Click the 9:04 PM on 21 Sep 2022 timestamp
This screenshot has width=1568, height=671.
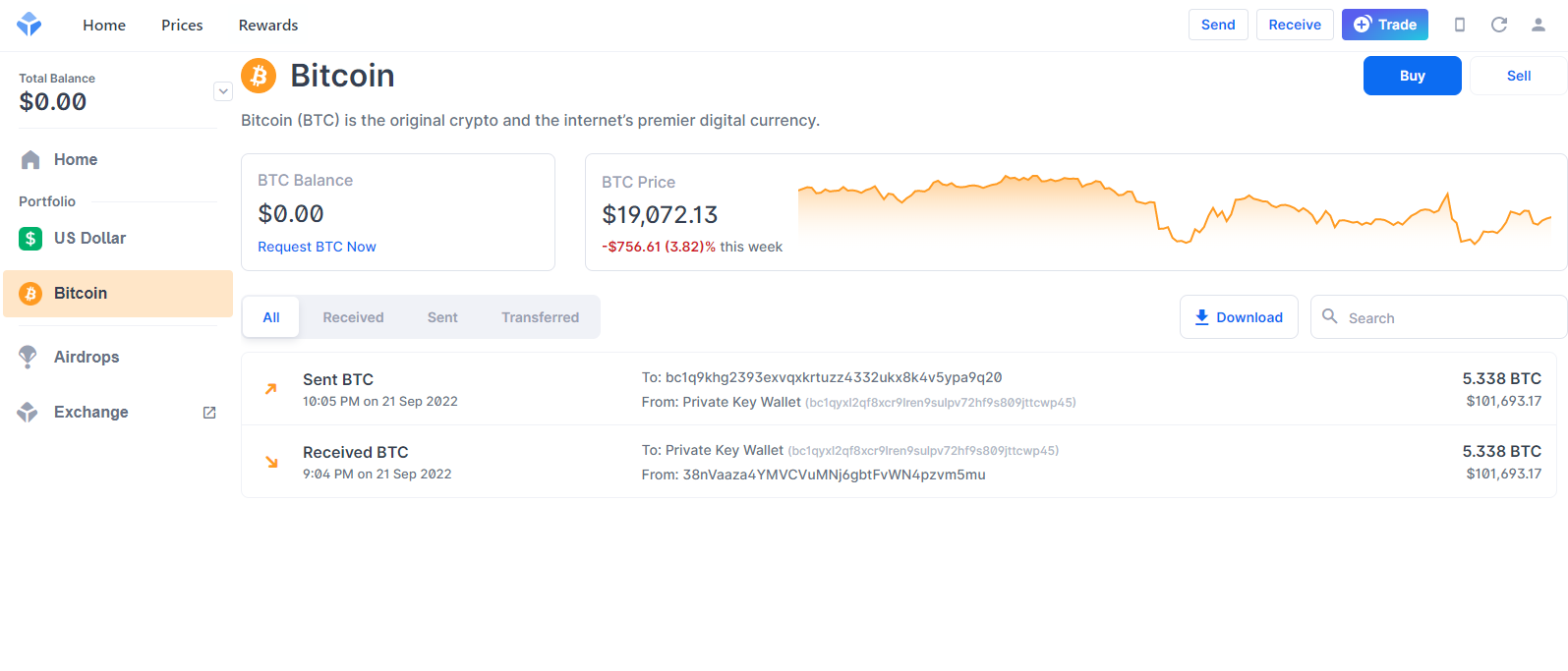click(377, 474)
